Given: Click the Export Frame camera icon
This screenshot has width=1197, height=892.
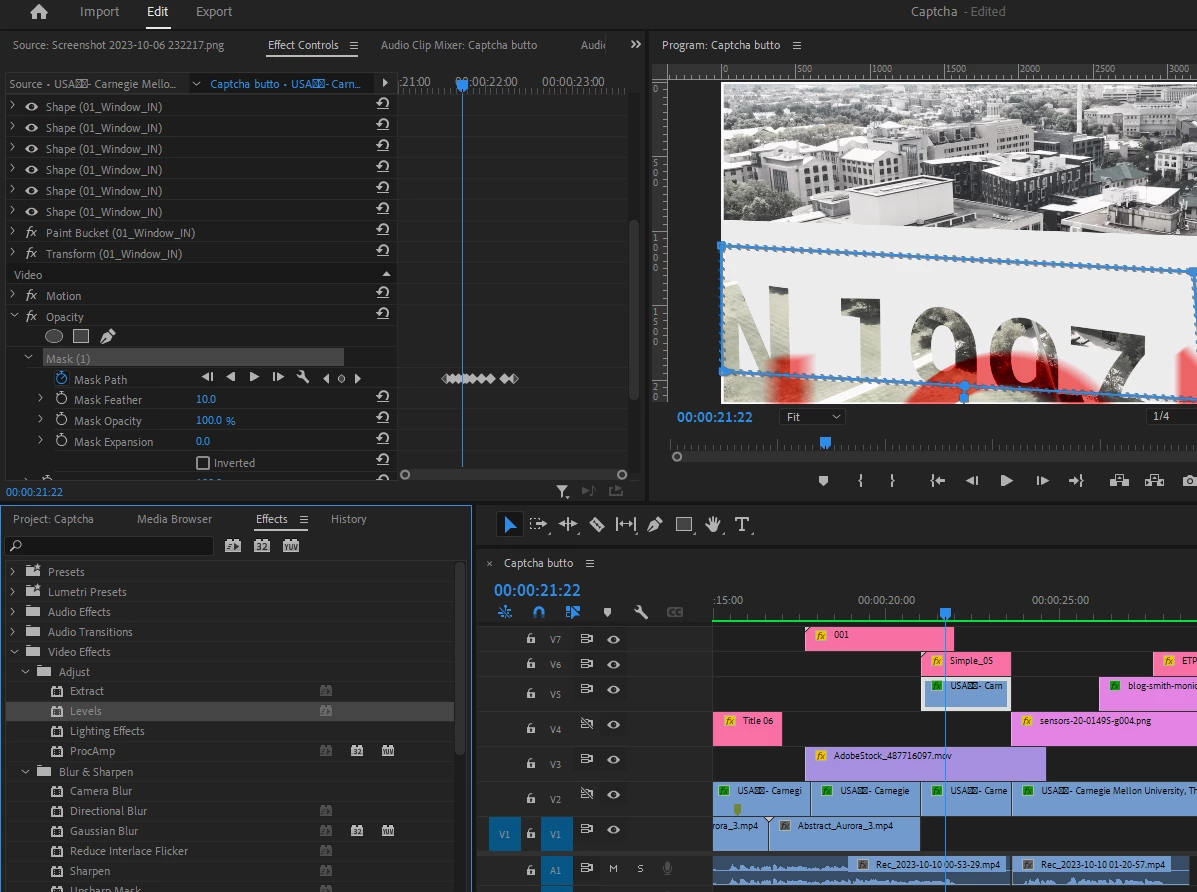Looking at the screenshot, I should click(1189, 480).
